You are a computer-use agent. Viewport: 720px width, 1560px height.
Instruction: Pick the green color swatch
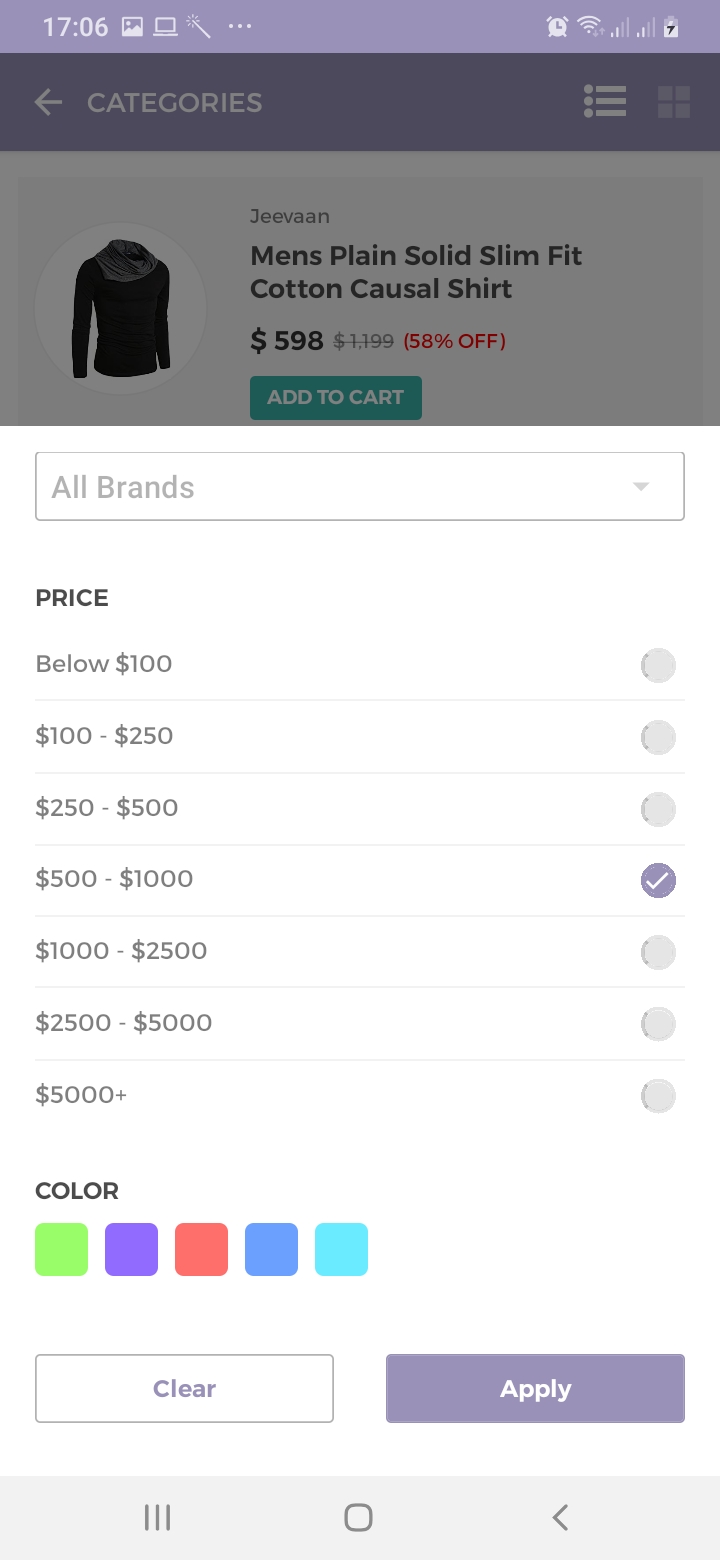point(61,1249)
